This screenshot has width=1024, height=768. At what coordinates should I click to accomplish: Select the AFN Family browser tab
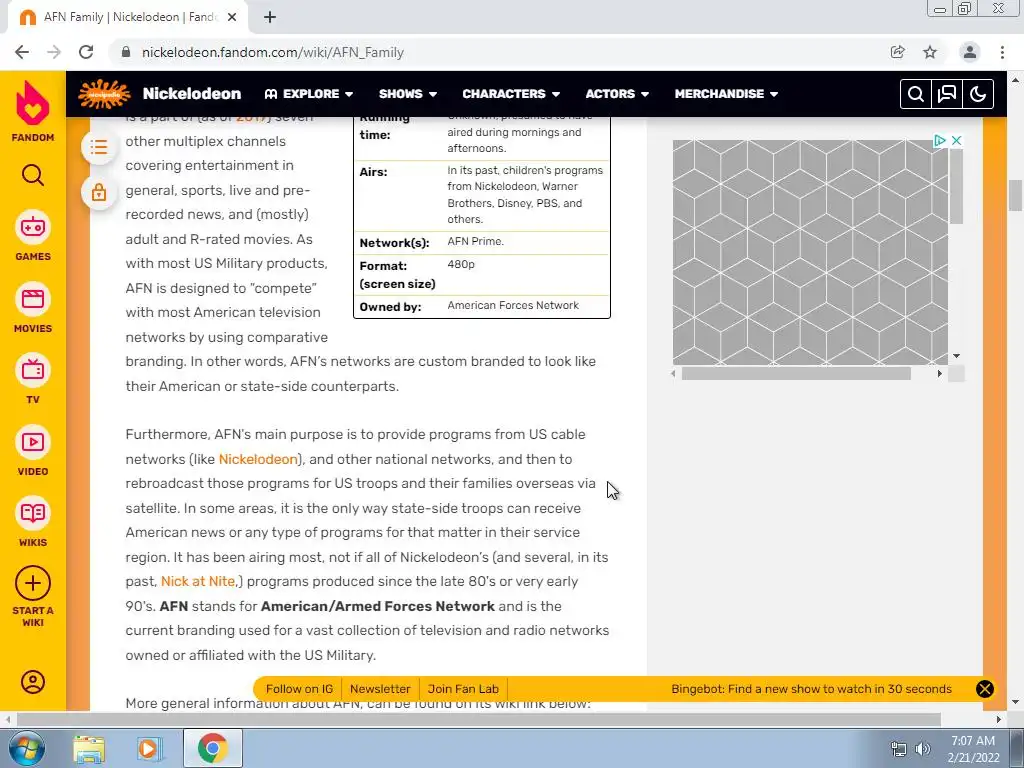128,17
